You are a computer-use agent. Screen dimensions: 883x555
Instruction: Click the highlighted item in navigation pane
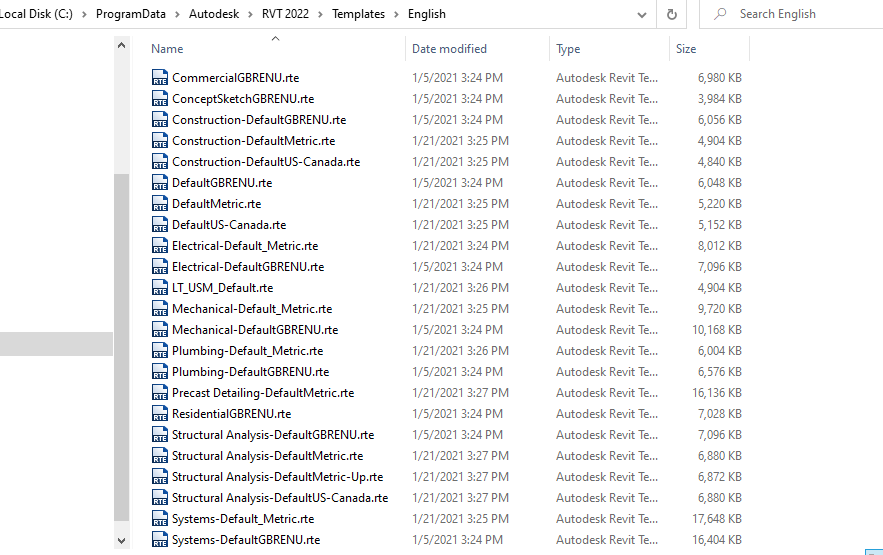click(x=56, y=344)
